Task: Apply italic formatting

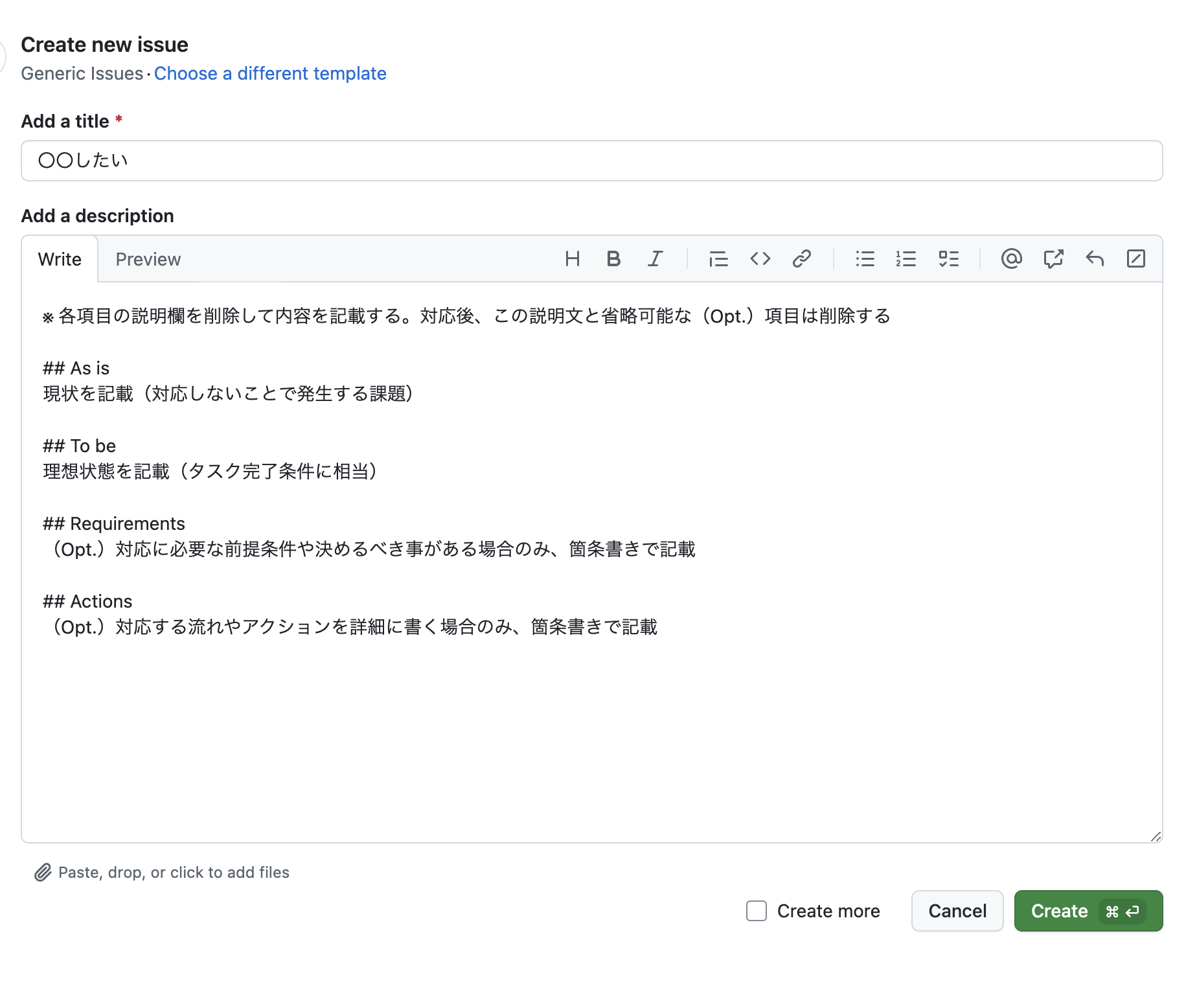Action: pyautogui.click(x=655, y=259)
